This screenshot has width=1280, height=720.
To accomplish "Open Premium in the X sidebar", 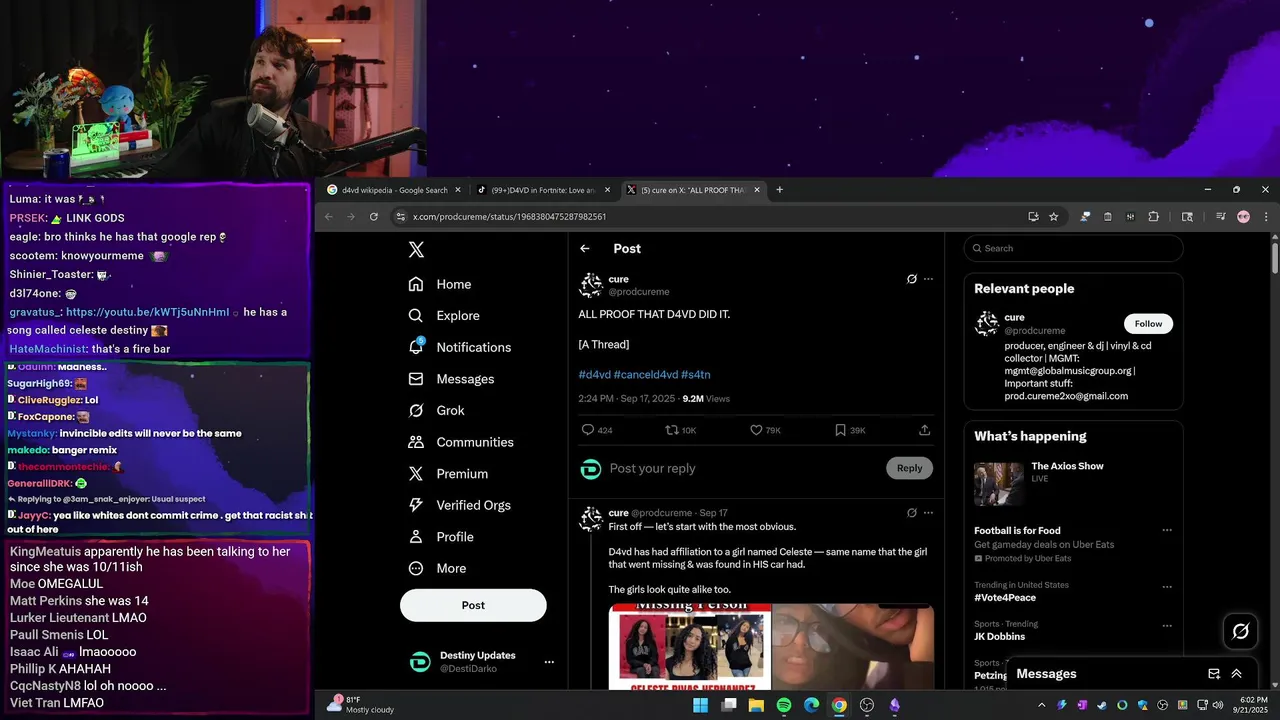I will (x=449, y=474).
